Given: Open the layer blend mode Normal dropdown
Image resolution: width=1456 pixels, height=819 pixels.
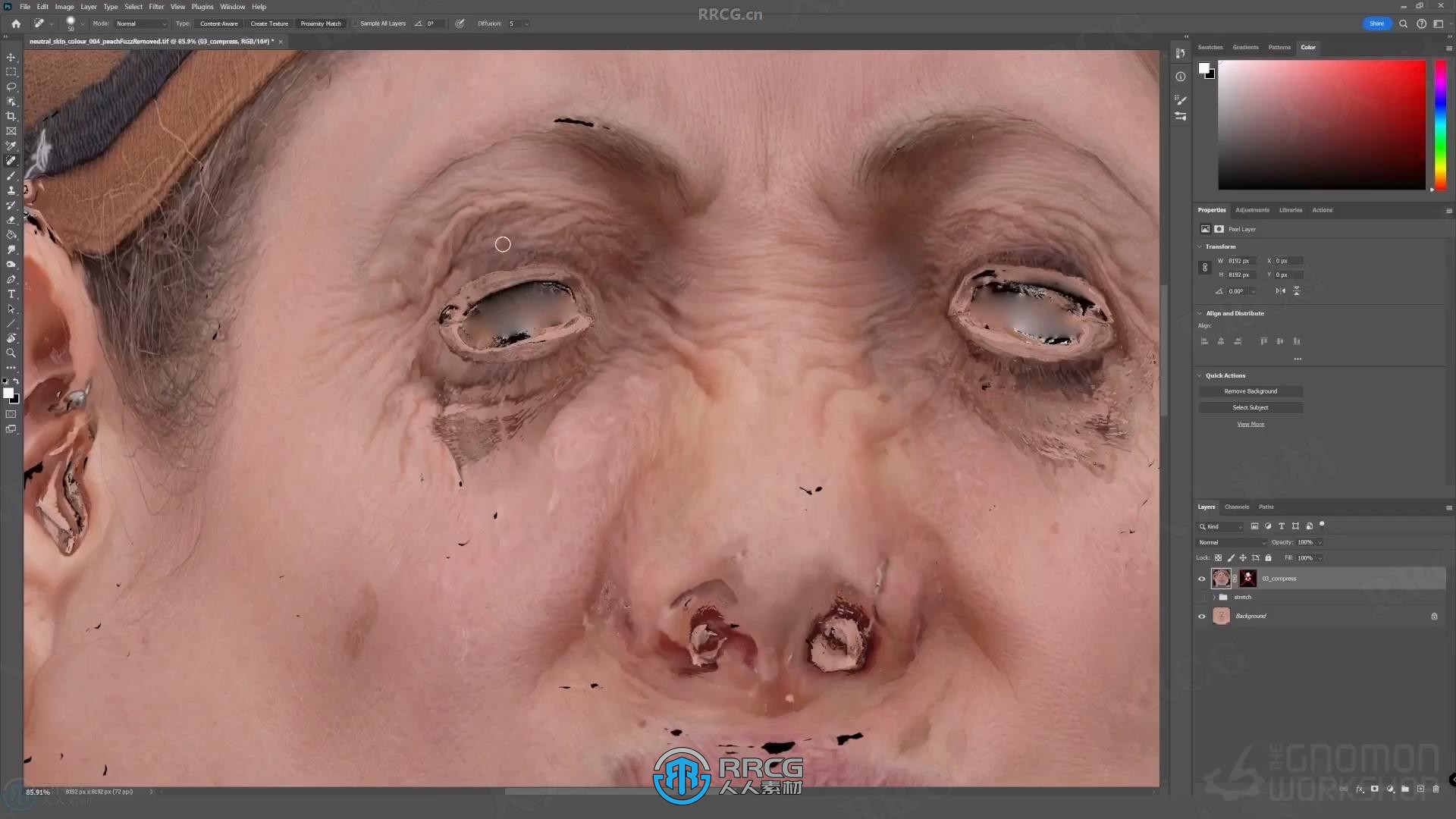Looking at the screenshot, I should (1232, 542).
